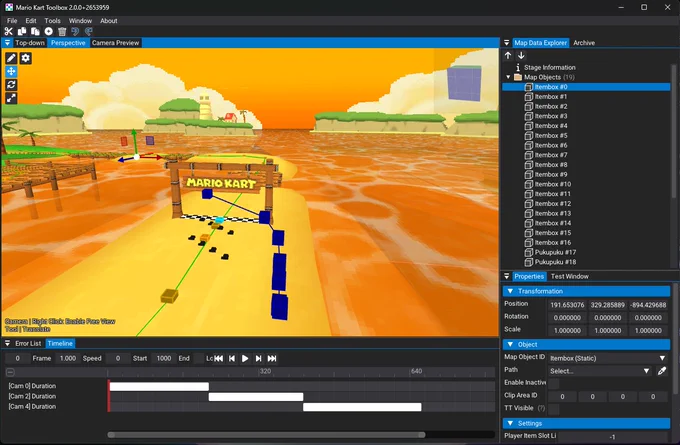Open the viewport panel dropdown arrow
This screenshot has width=680, height=445.
click(7, 43)
